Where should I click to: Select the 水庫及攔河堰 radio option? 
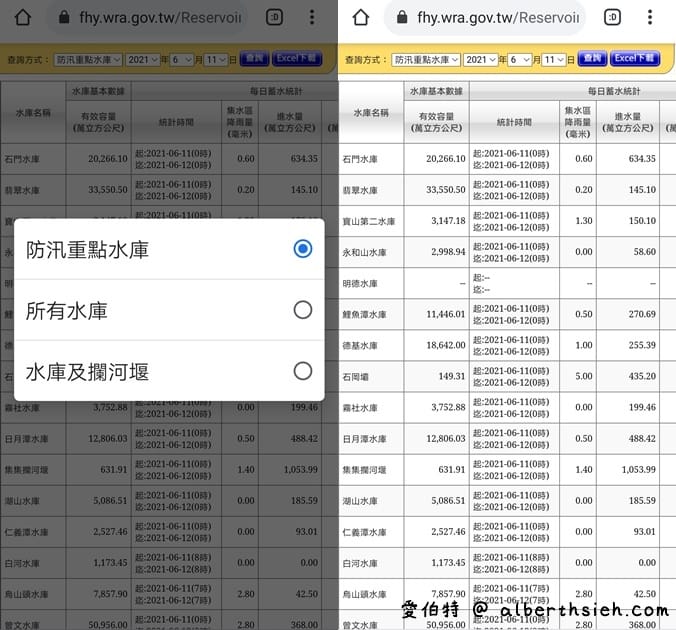pyautogui.click(x=303, y=371)
